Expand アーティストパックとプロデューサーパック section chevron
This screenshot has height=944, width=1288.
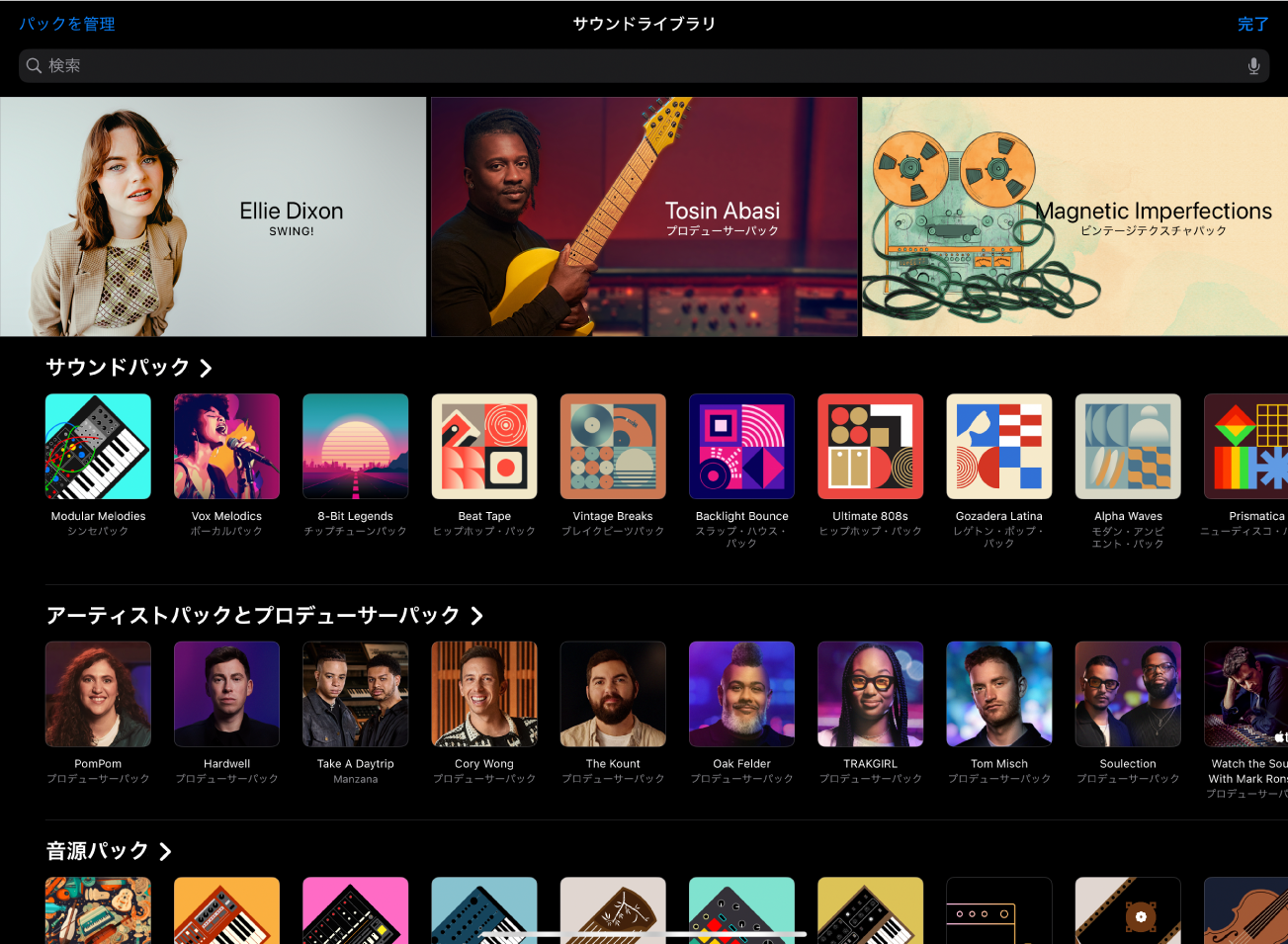point(476,616)
